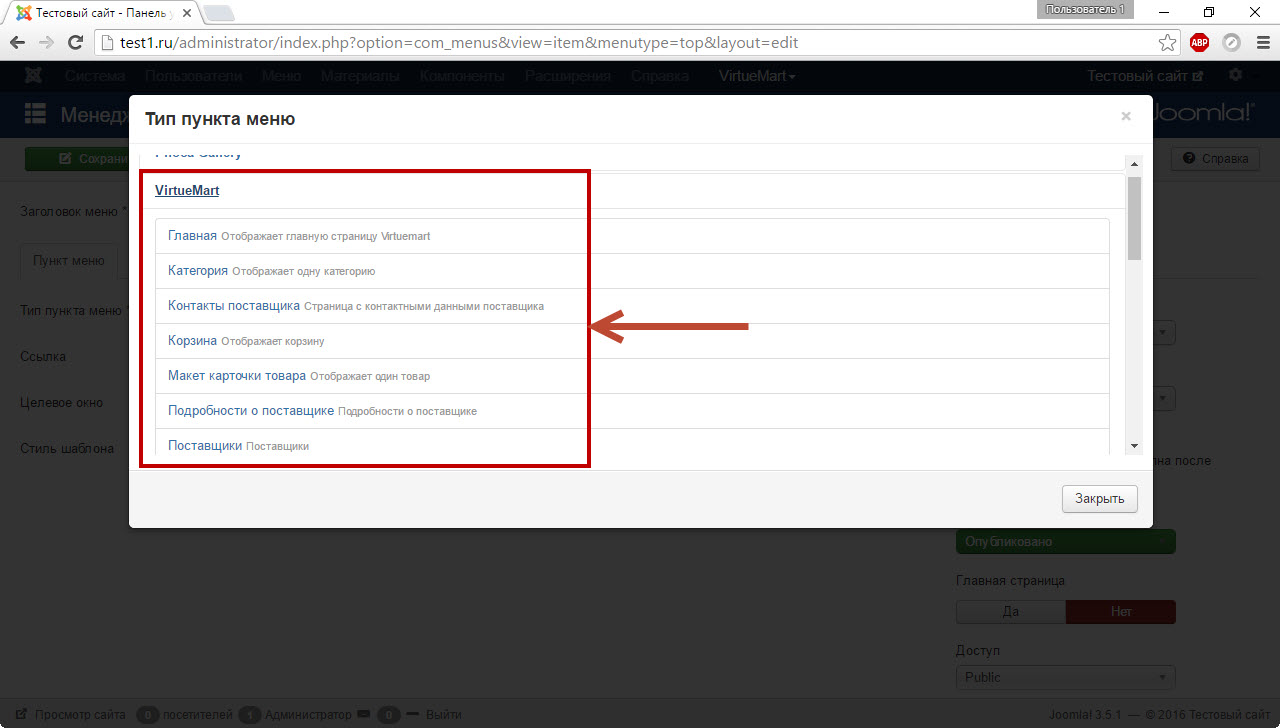This screenshot has height=728, width=1280.
Task: Click the Joomla logo icon in admin bar
Action: pyautogui.click(x=34, y=76)
